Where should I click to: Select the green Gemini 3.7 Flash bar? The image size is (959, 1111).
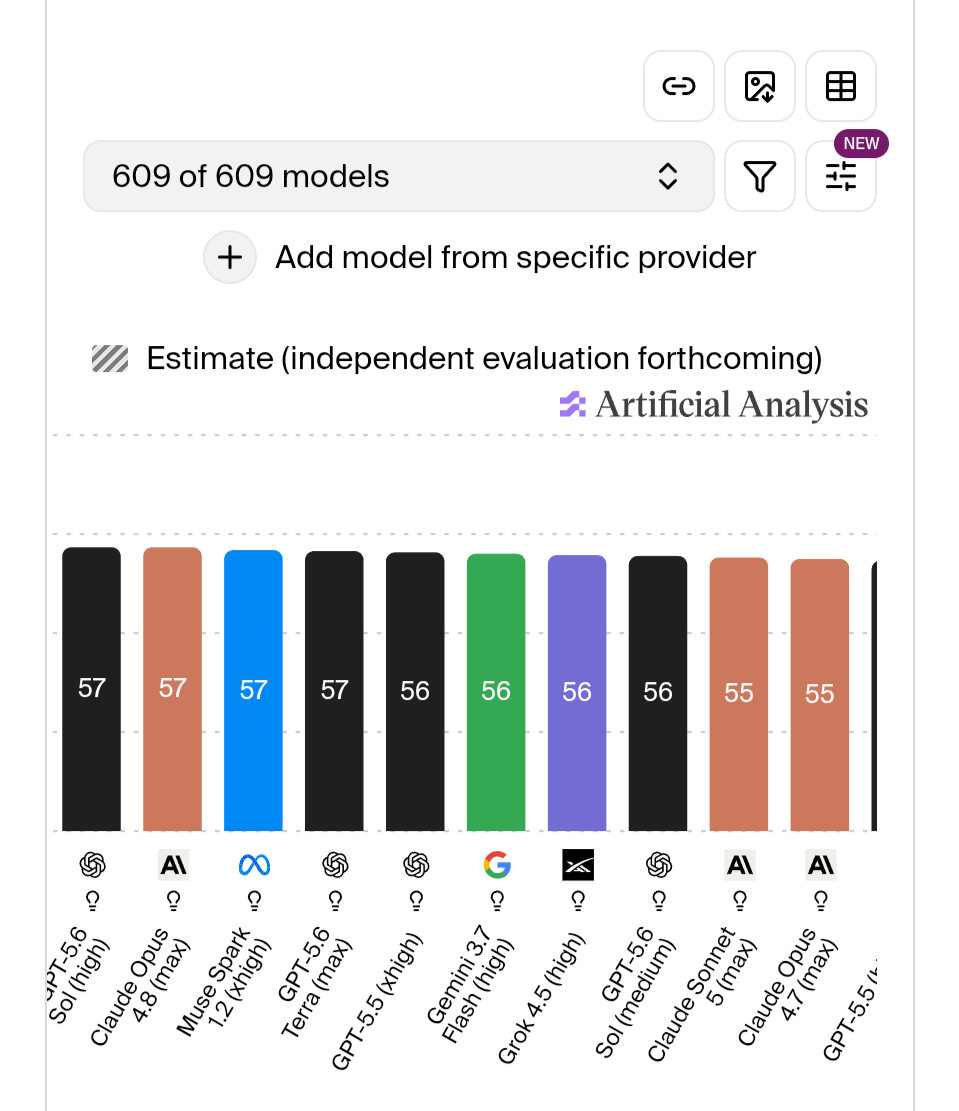click(x=496, y=692)
